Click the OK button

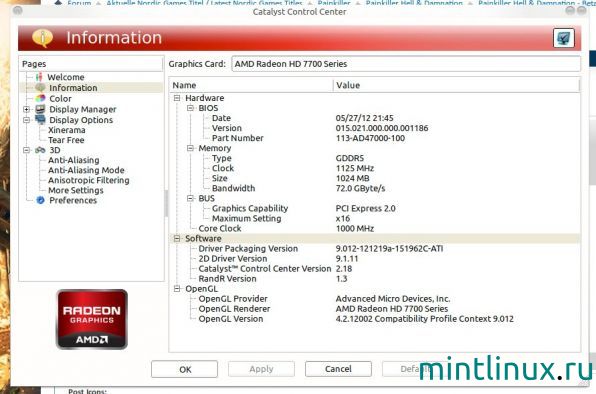[x=185, y=369]
